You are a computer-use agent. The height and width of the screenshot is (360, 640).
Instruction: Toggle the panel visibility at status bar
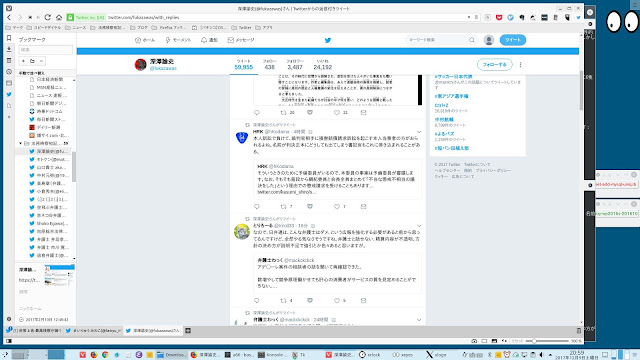click(9, 341)
